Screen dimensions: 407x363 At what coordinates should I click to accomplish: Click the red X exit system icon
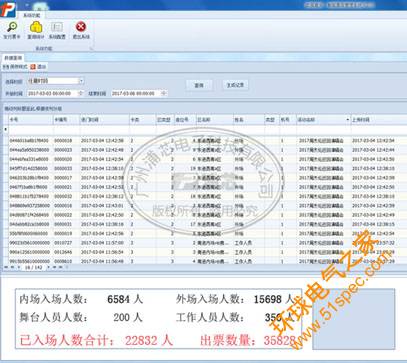point(80,27)
